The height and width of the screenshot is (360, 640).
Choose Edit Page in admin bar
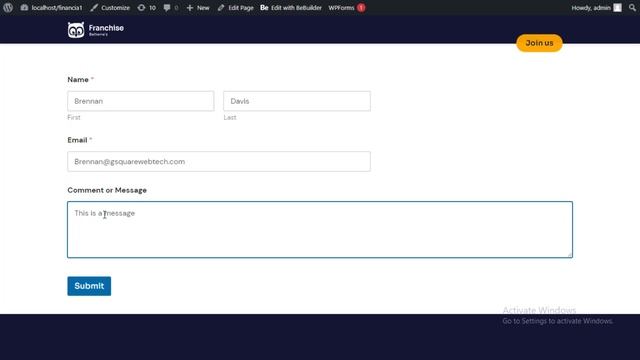tap(236, 8)
